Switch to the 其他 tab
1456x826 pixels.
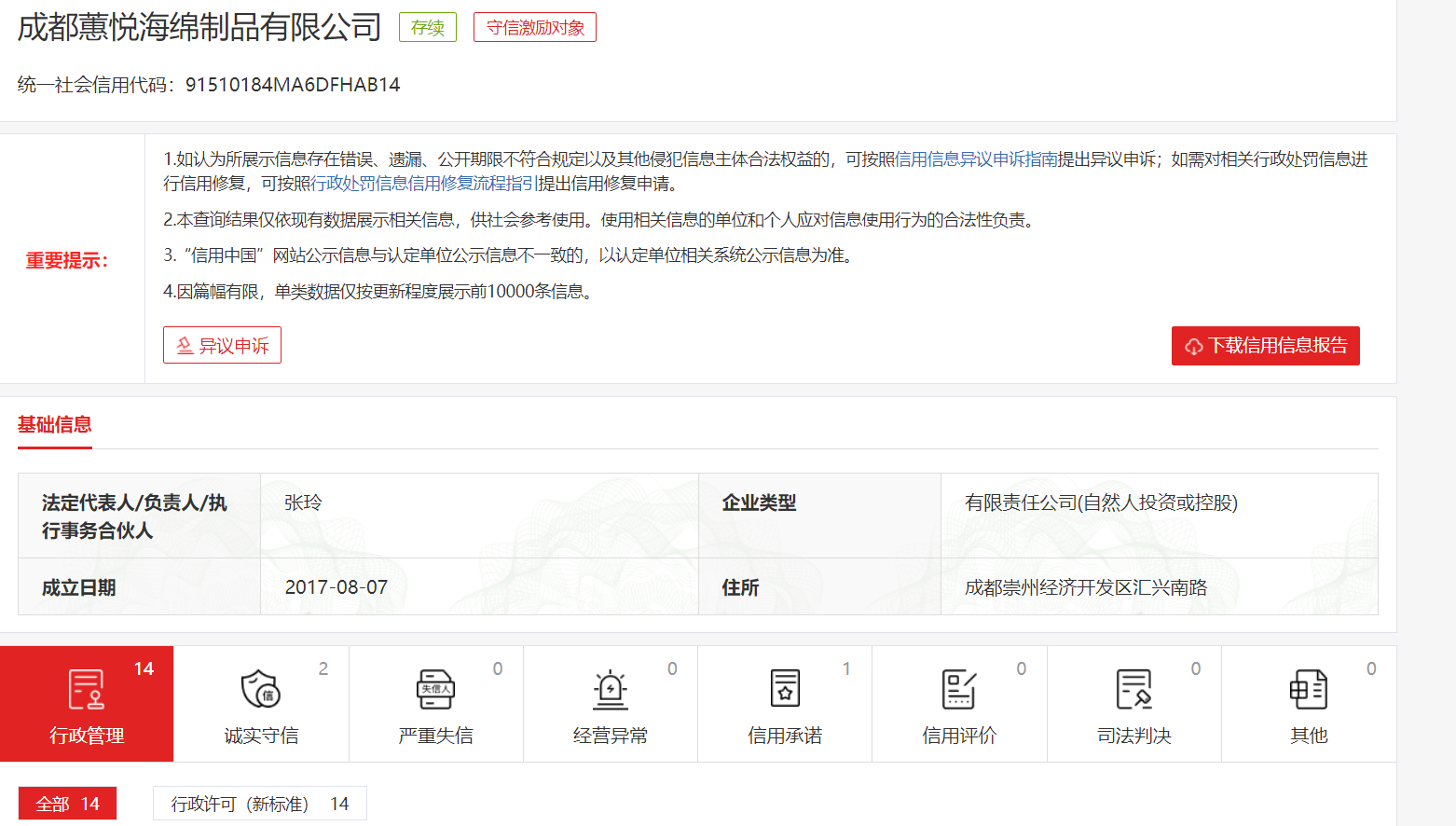[1309, 704]
